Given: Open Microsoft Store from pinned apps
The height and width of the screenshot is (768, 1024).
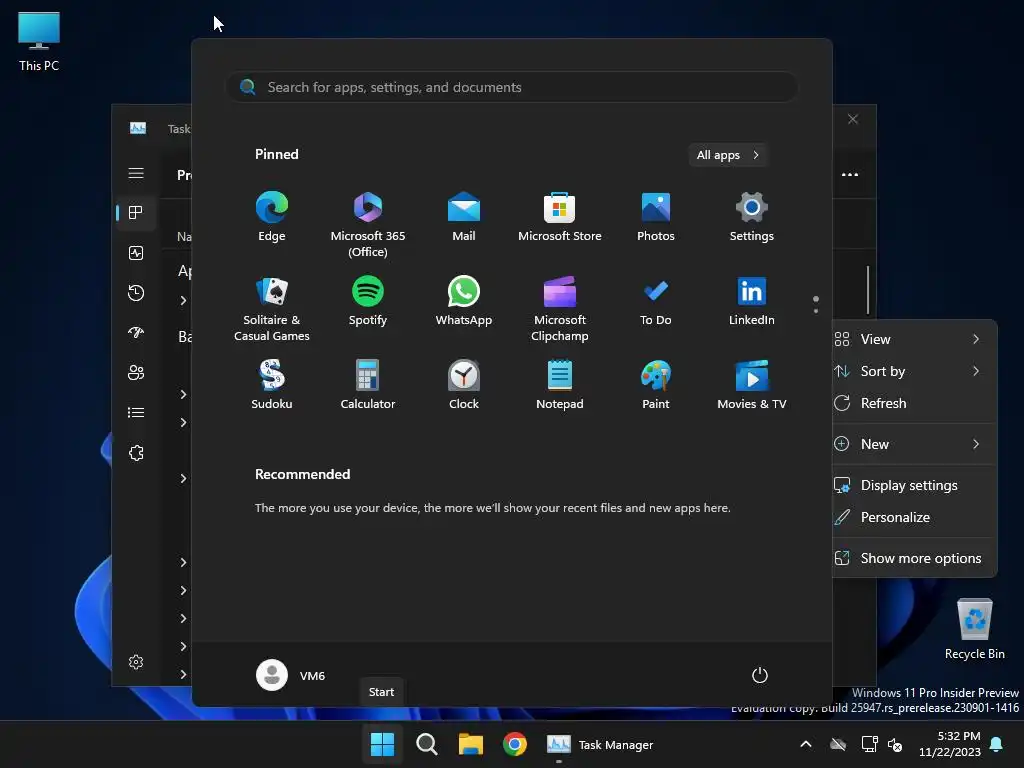Looking at the screenshot, I should point(560,217).
